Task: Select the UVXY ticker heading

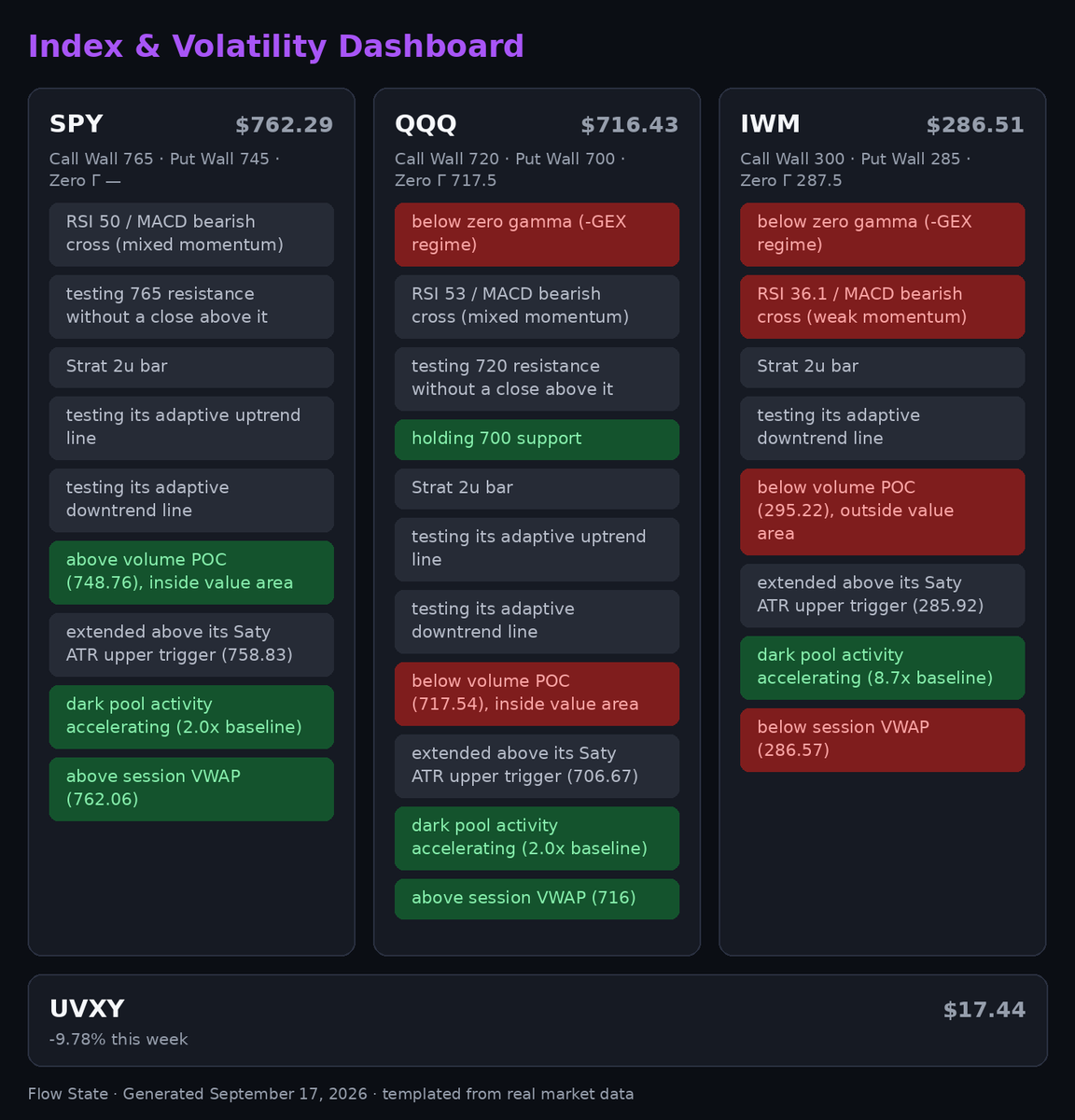Action: [x=87, y=1009]
